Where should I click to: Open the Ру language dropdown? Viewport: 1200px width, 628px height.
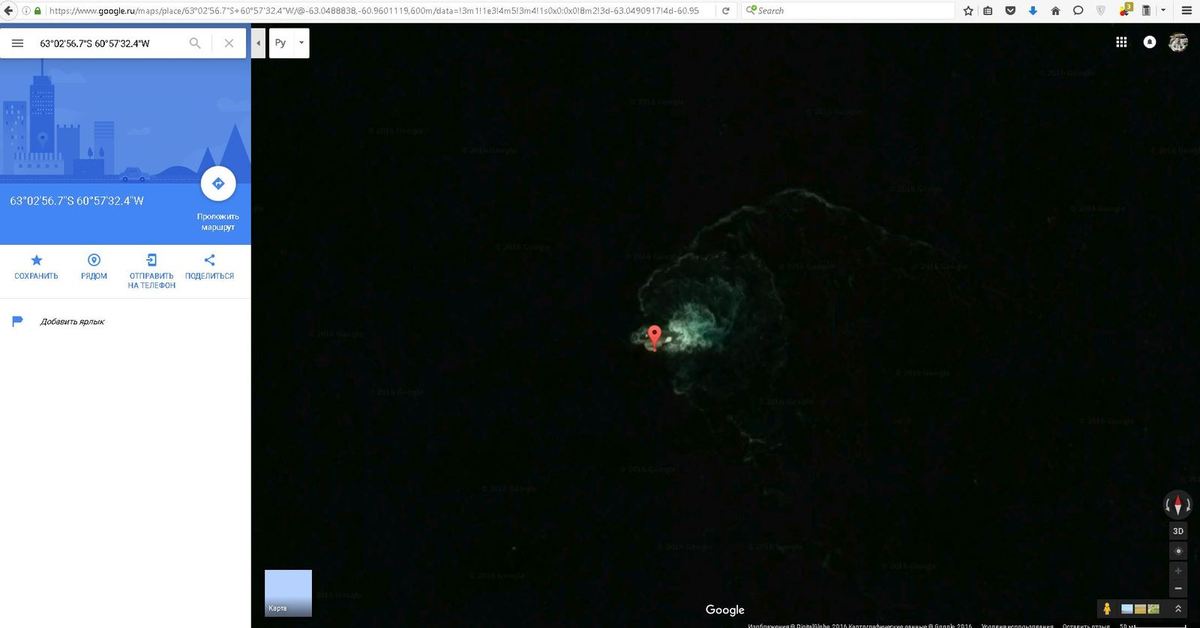pos(289,44)
